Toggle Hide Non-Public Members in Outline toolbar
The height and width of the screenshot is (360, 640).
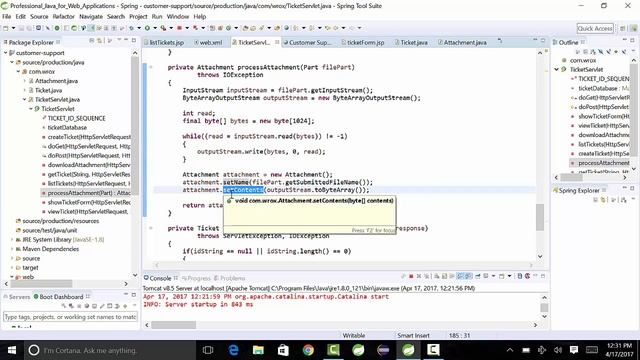point(616,52)
